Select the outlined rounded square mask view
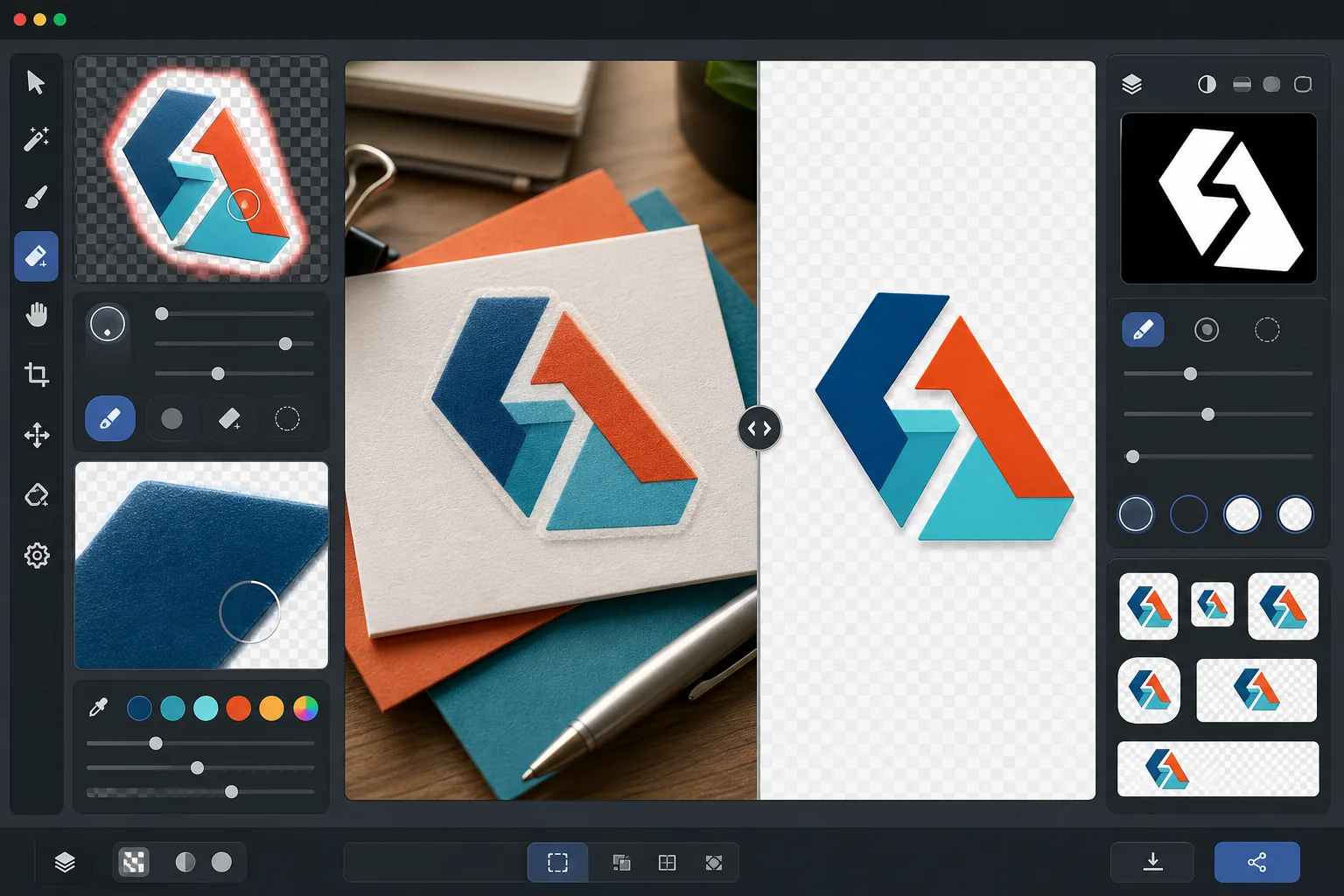Viewport: 1344px width, 896px height. coord(1303,84)
